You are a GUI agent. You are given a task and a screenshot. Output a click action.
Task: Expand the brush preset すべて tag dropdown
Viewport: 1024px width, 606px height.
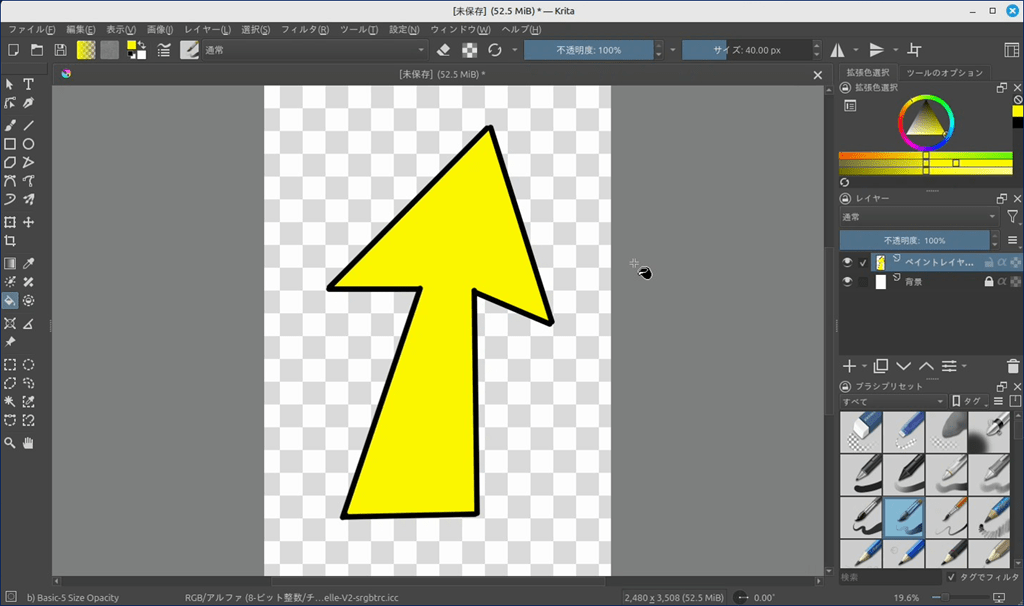coord(892,402)
